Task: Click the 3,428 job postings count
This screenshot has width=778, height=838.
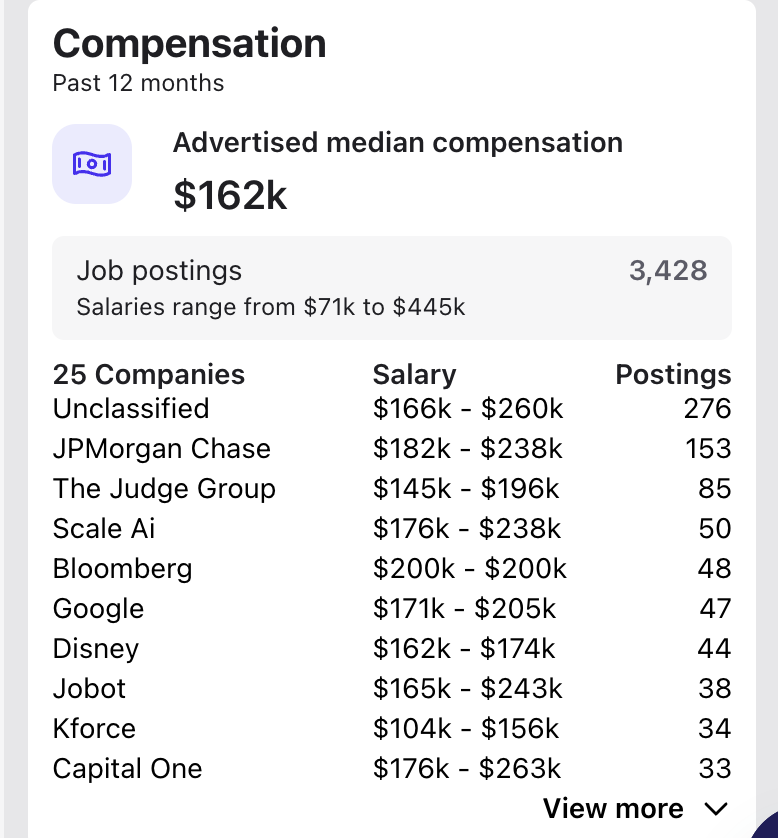Action: [x=668, y=270]
